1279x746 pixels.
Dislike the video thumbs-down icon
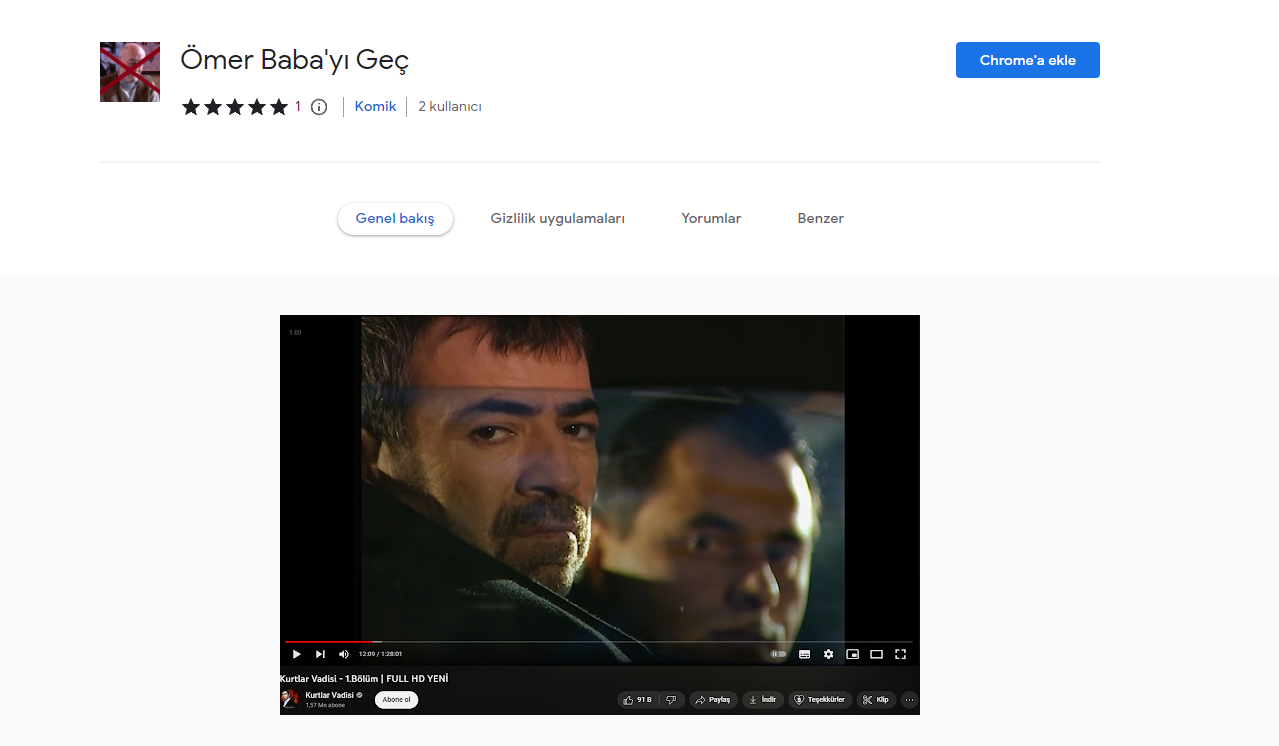point(672,700)
